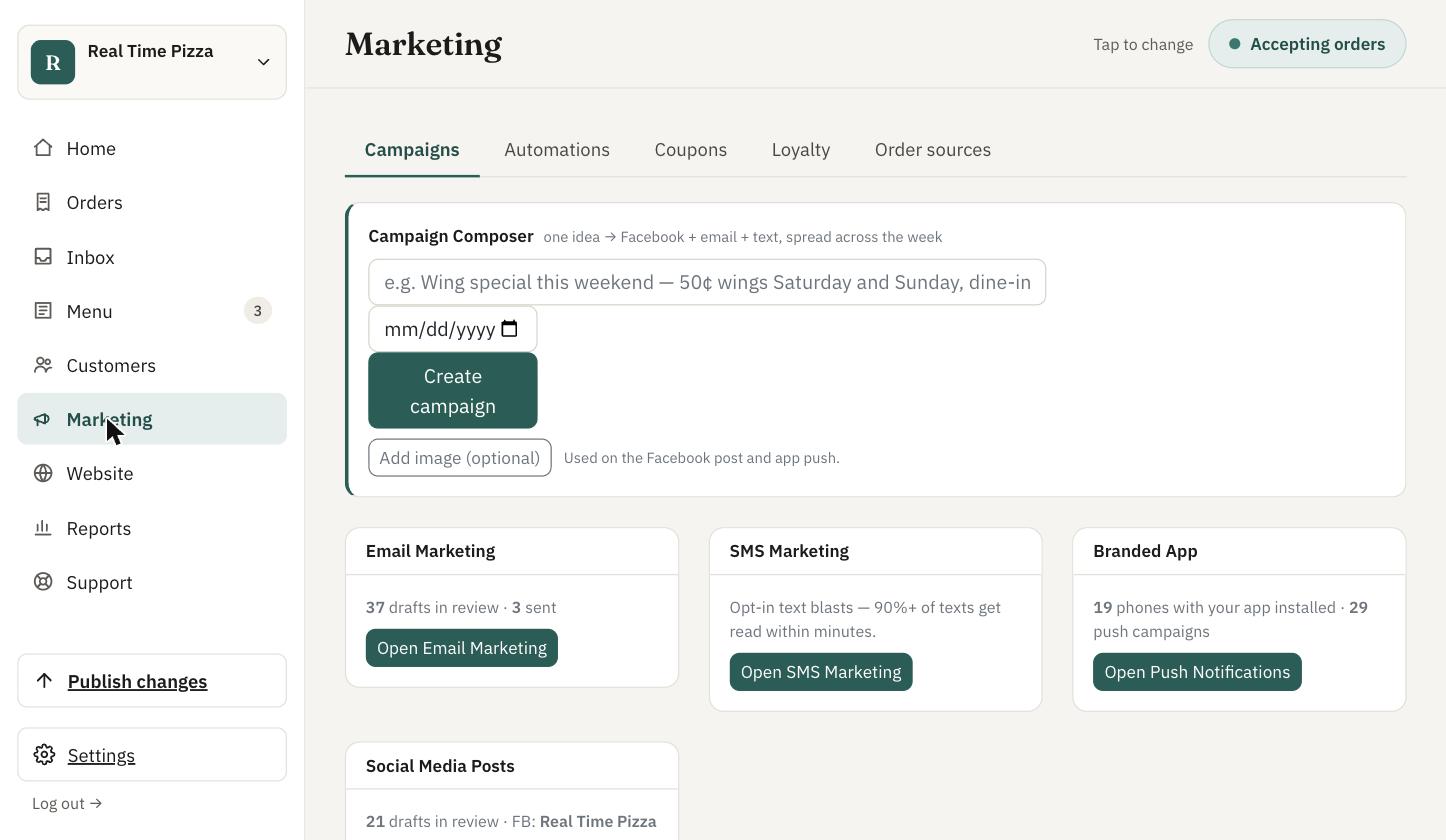
Task: Switch to the Automations tab
Action: click(x=557, y=150)
